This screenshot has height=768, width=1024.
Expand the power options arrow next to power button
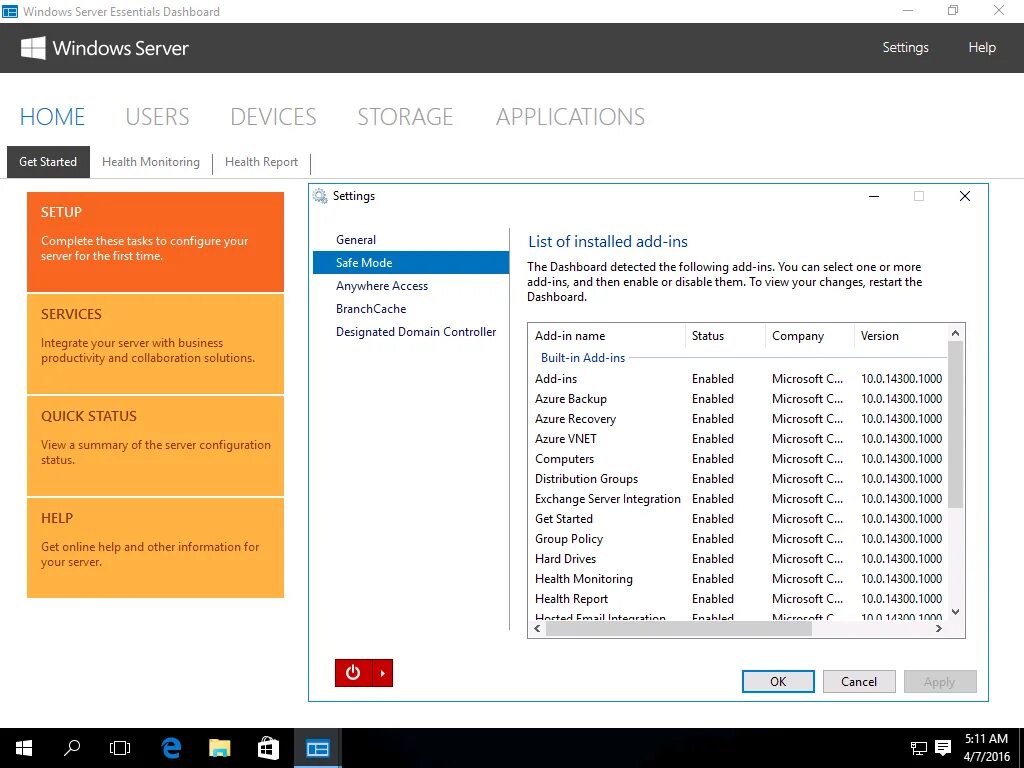tap(383, 673)
